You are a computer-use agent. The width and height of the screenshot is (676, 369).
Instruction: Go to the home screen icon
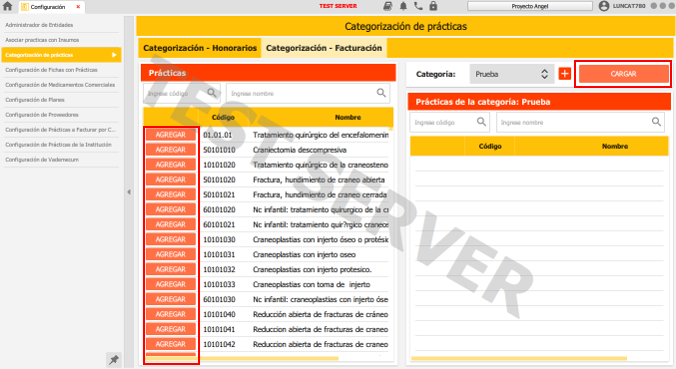7,6
